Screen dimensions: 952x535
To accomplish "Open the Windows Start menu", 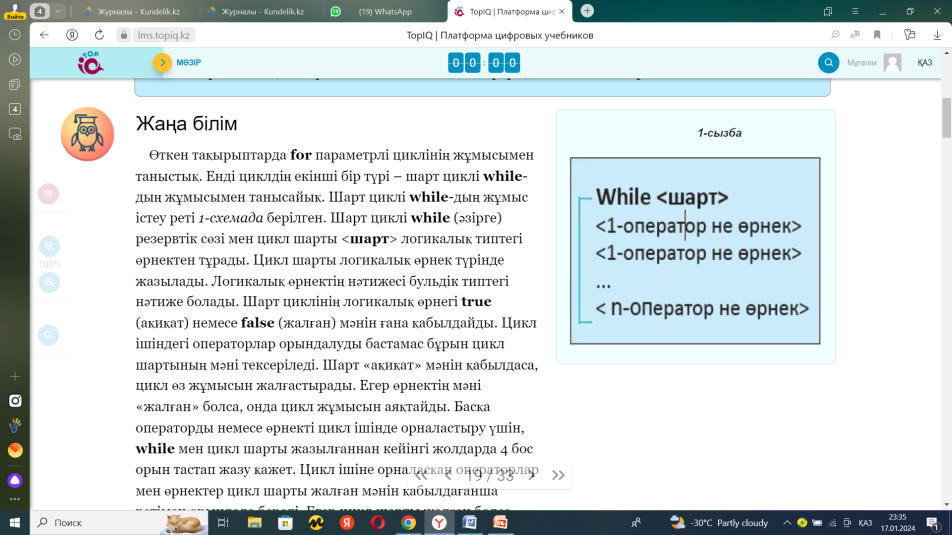I will pyautogui.click(x=15, y=522).
